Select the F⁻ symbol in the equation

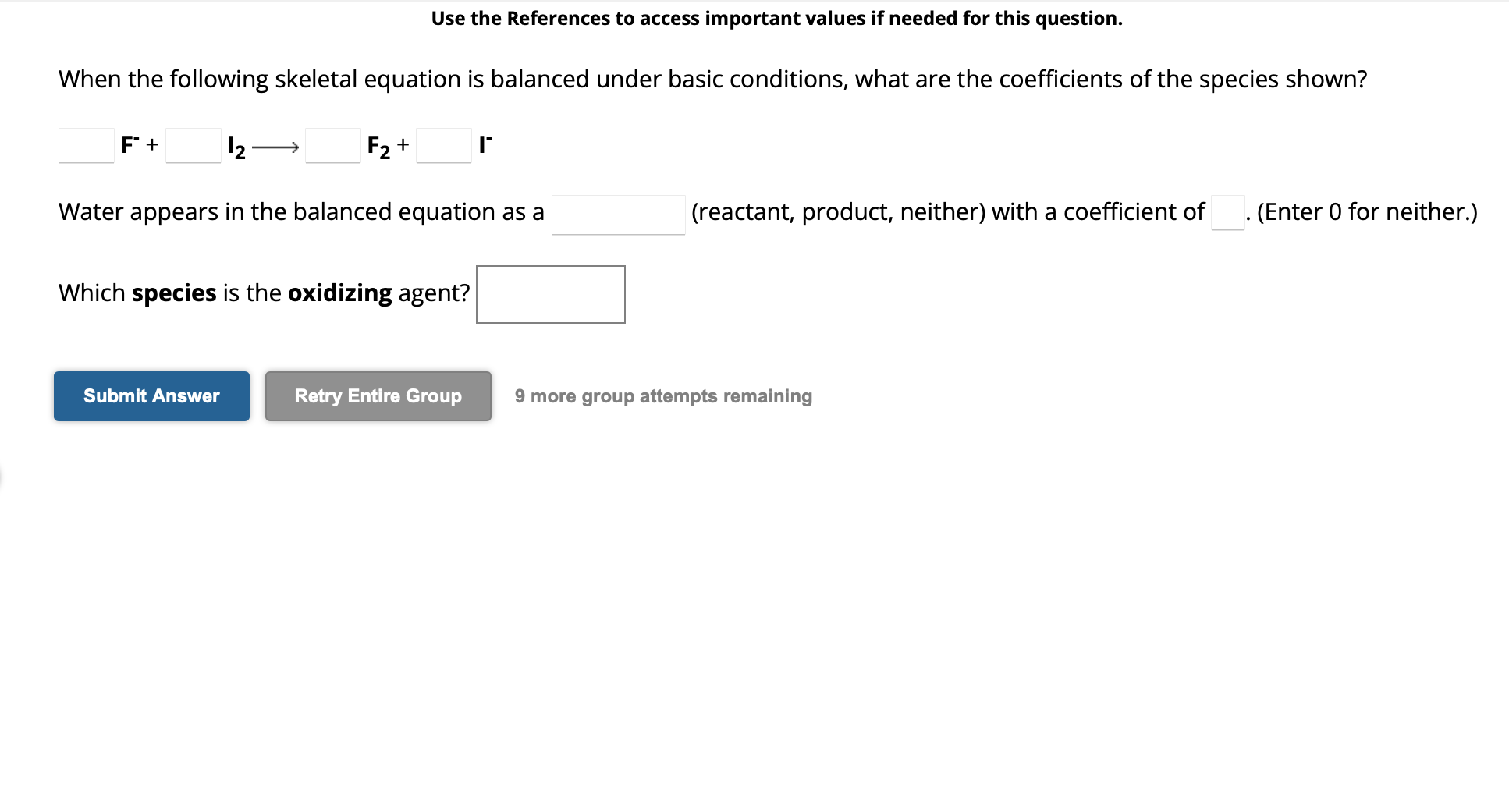pos(129,144)
